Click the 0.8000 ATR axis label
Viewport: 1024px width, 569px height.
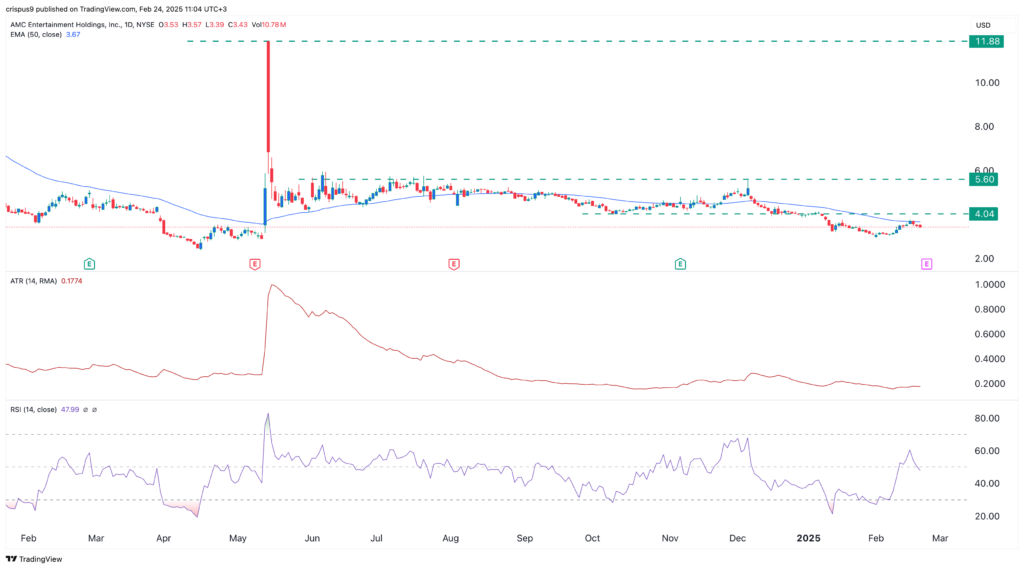click(x=989, y=310)
